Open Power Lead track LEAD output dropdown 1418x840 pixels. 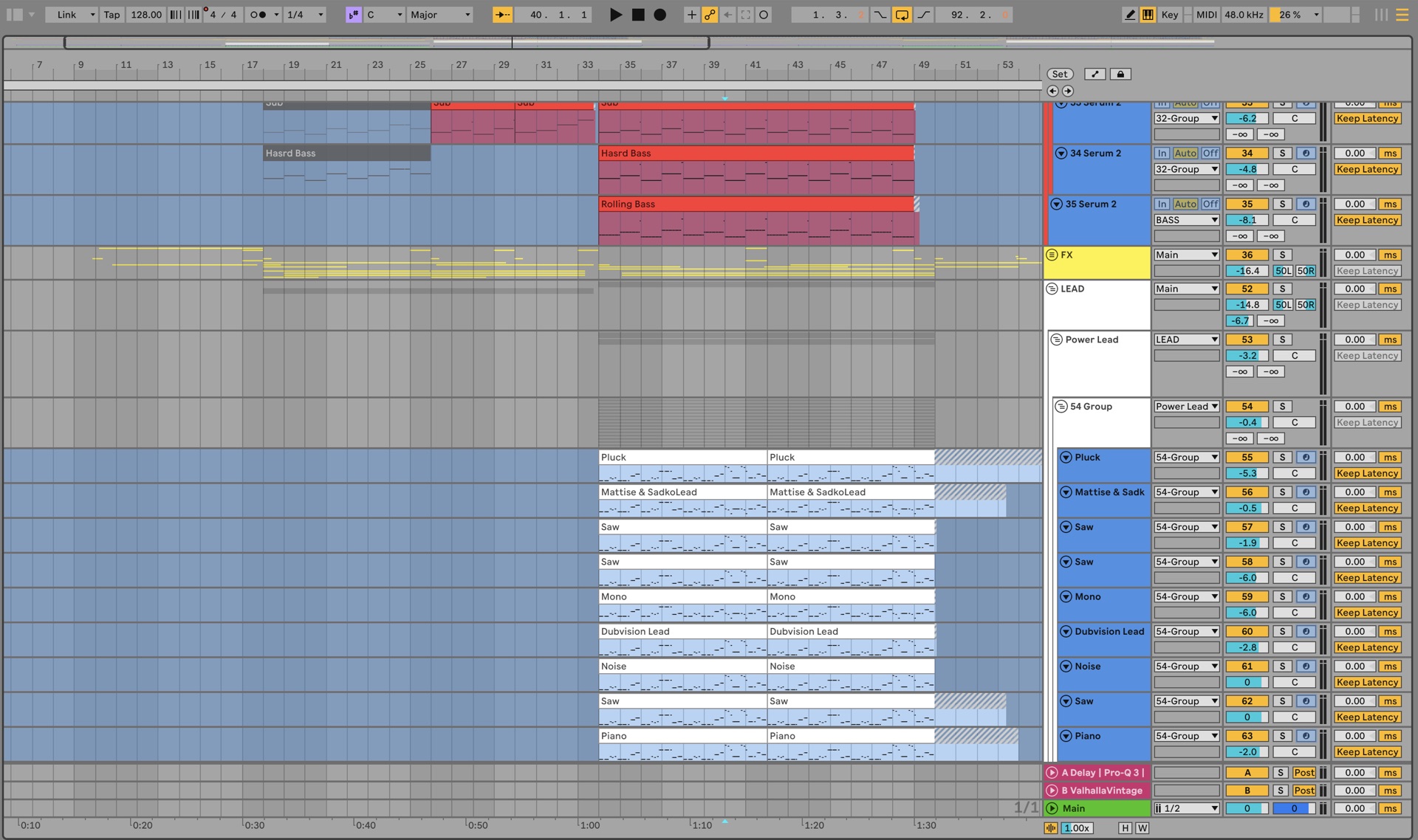pyautogui.click(x=1187, y=340)
